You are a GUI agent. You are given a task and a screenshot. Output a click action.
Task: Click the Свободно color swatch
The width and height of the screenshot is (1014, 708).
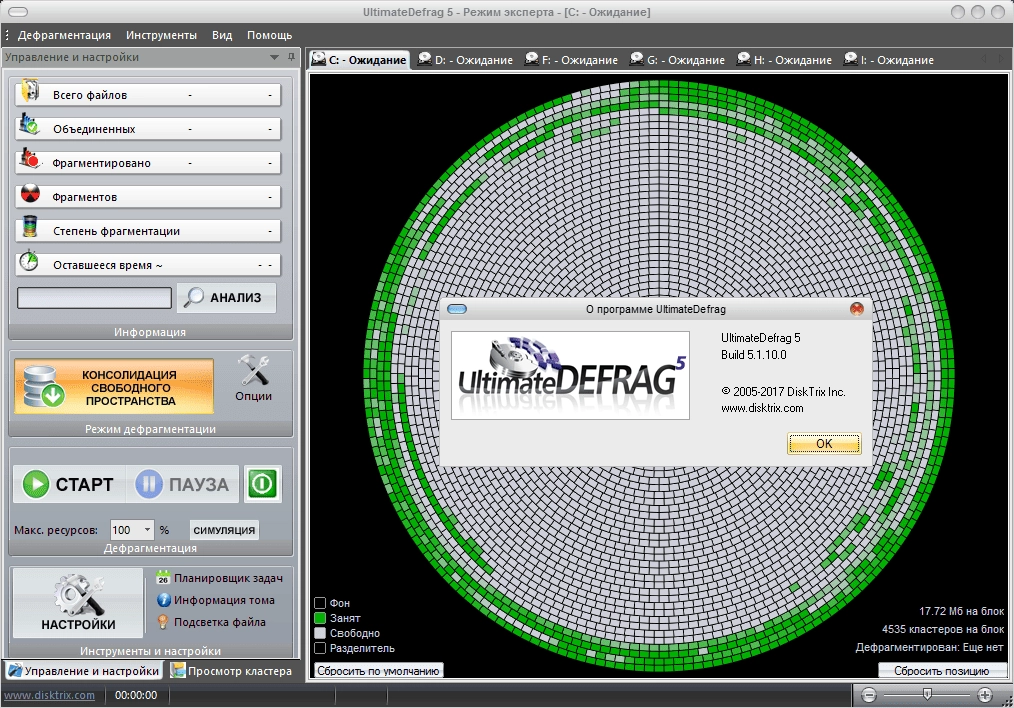[319, 632]
